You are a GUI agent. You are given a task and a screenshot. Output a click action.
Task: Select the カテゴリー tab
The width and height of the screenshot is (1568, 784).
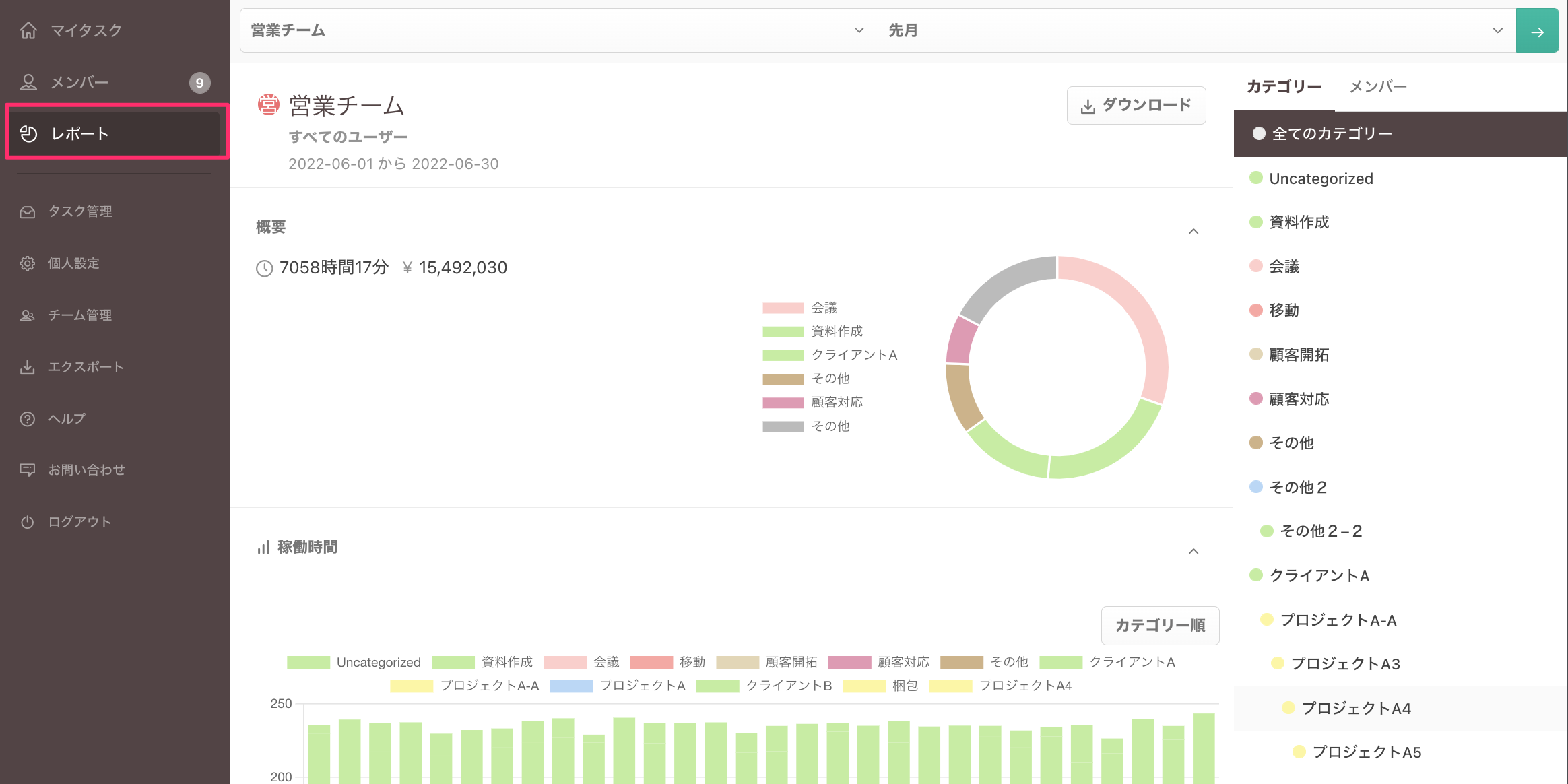click(x=1283, y=86)
